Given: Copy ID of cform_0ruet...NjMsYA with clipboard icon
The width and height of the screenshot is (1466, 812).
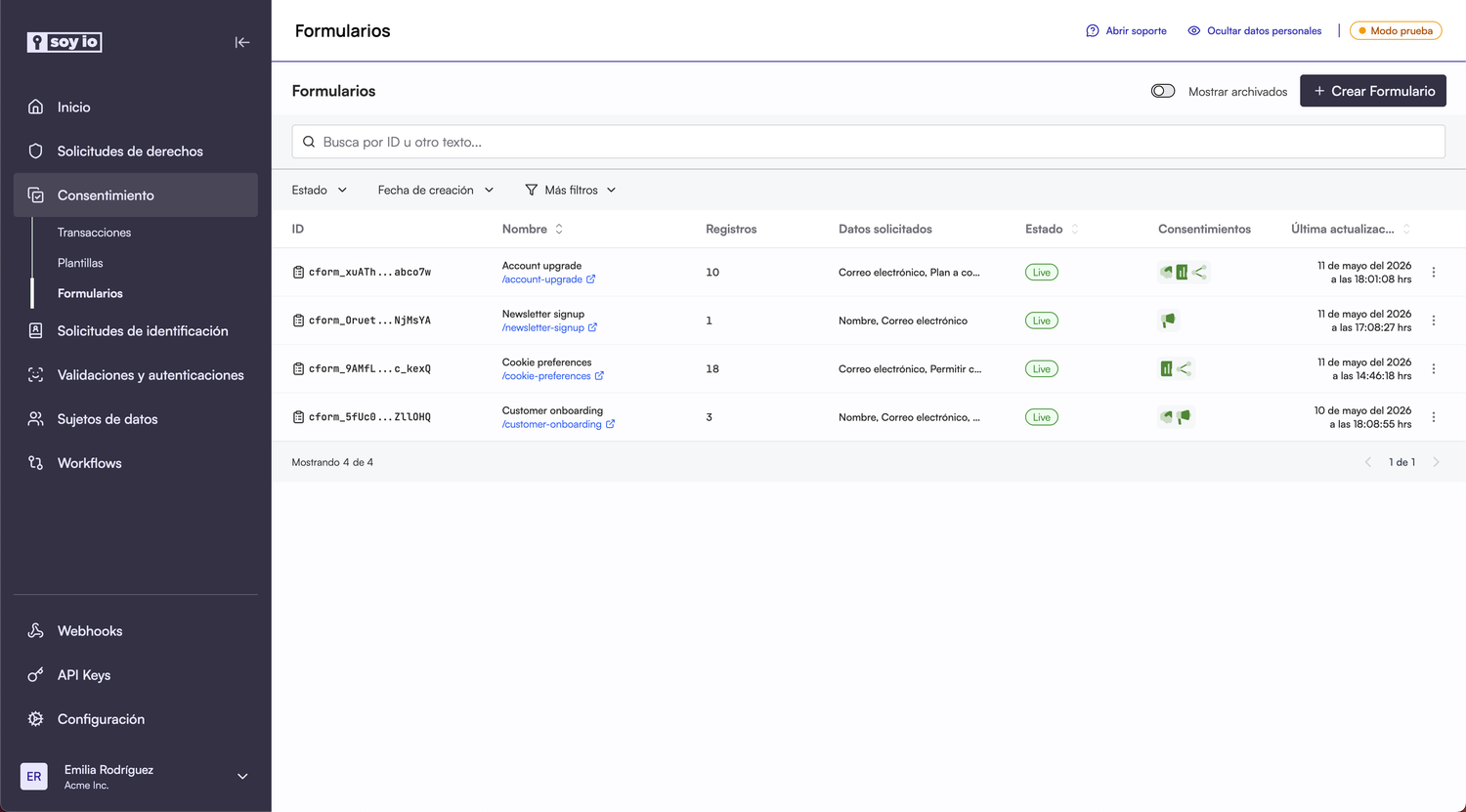Looking at the screenshot, I should coord(298,321).
